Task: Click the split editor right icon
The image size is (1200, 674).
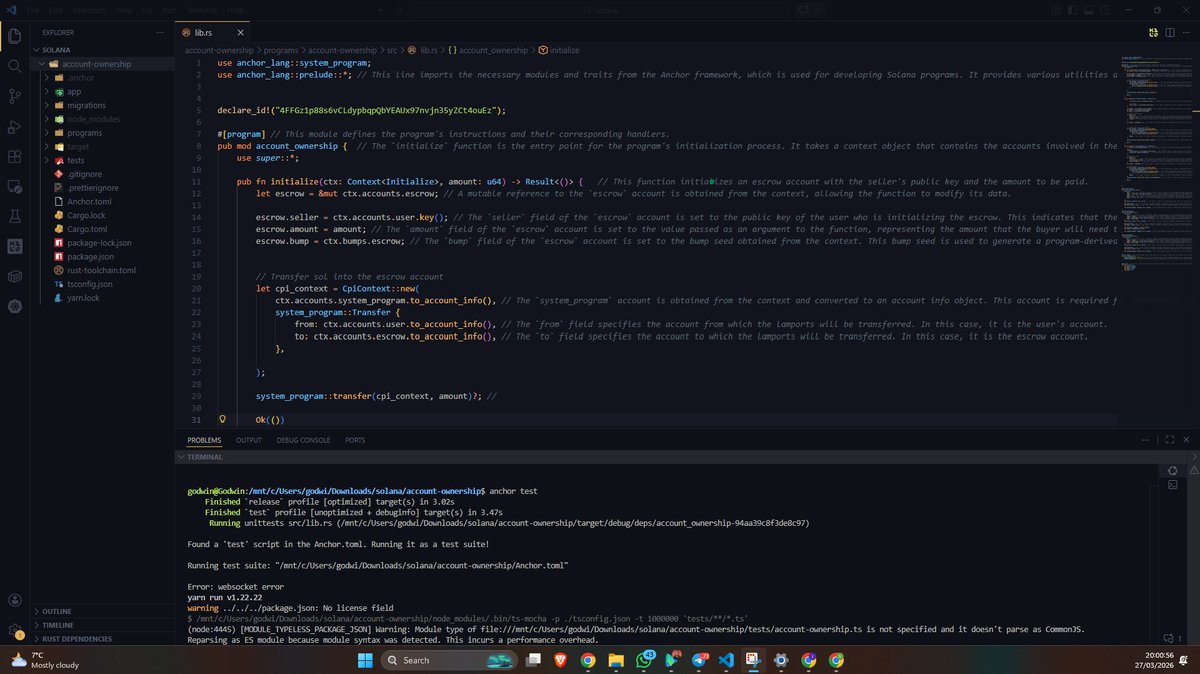Action: click(x=1169, y=32)
